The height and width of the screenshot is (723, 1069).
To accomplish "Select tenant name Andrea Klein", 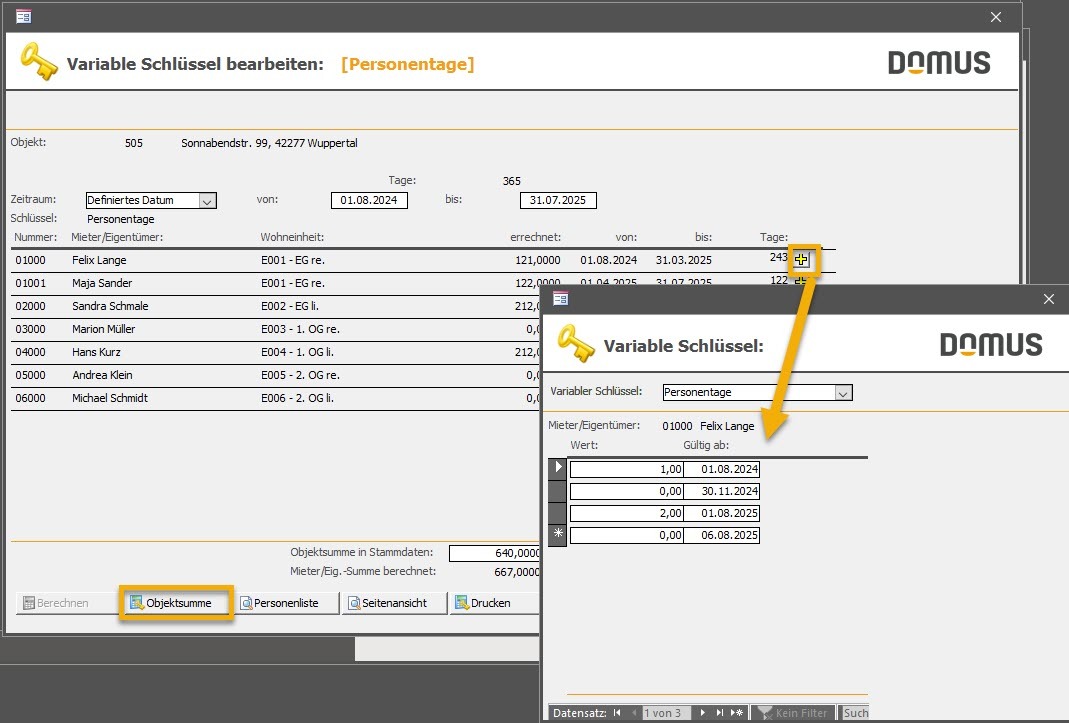I will click(102, 375).
